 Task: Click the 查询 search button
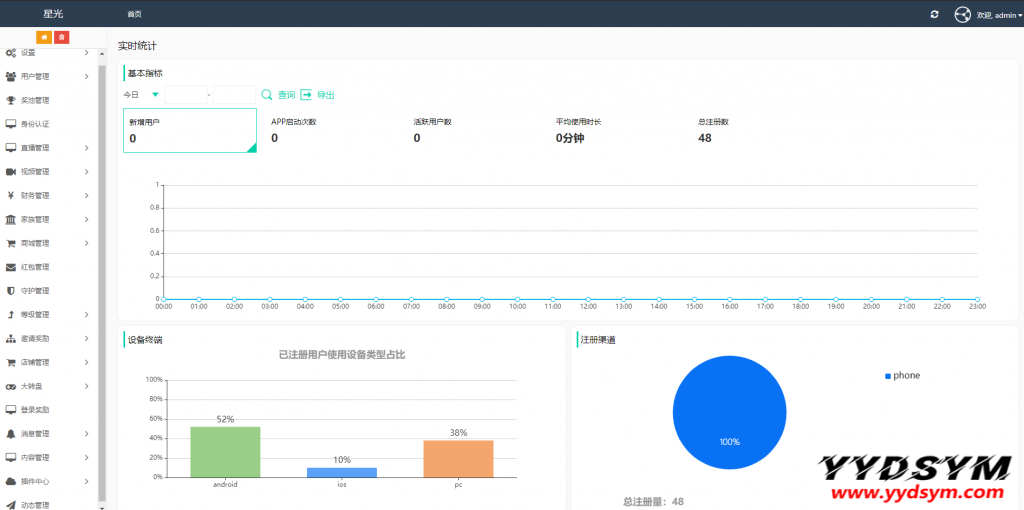[x=278, y=95]
